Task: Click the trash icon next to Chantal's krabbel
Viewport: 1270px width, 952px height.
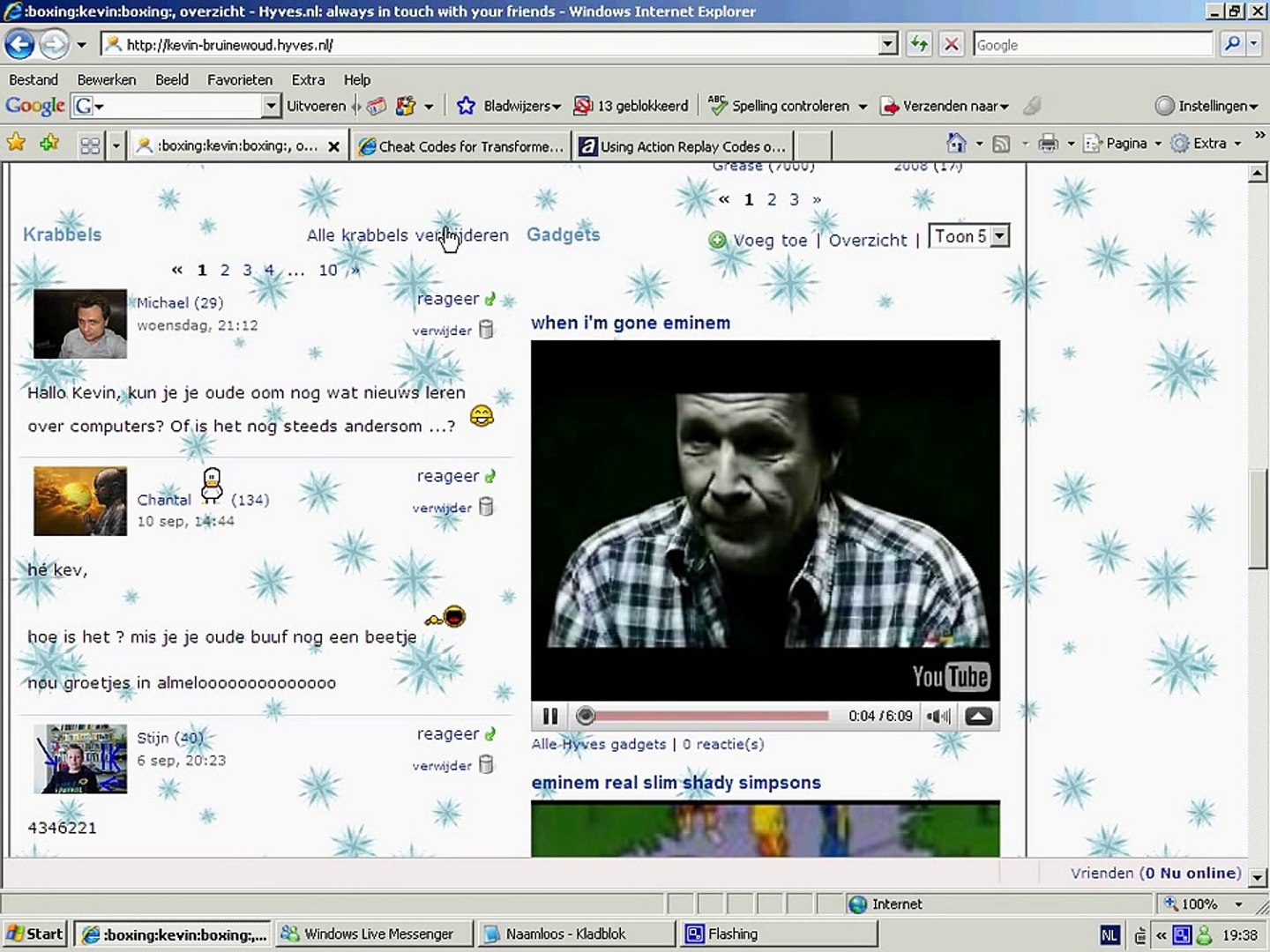Action: coord(486,506)
